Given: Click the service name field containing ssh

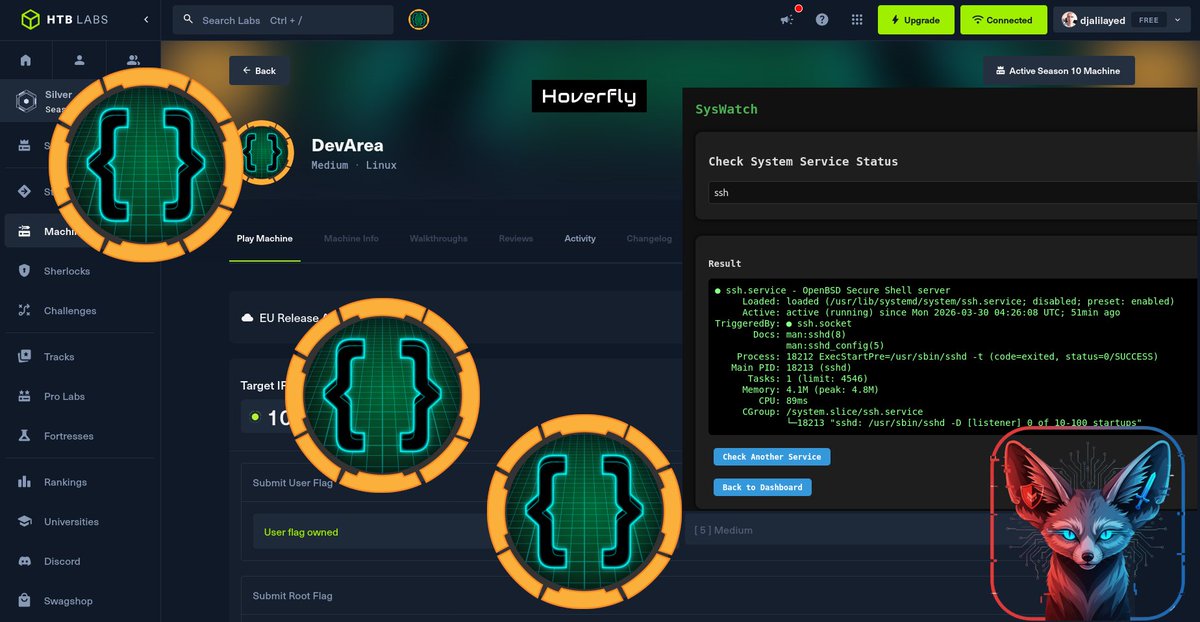Looking at the screenshot, I should (952, 192).
